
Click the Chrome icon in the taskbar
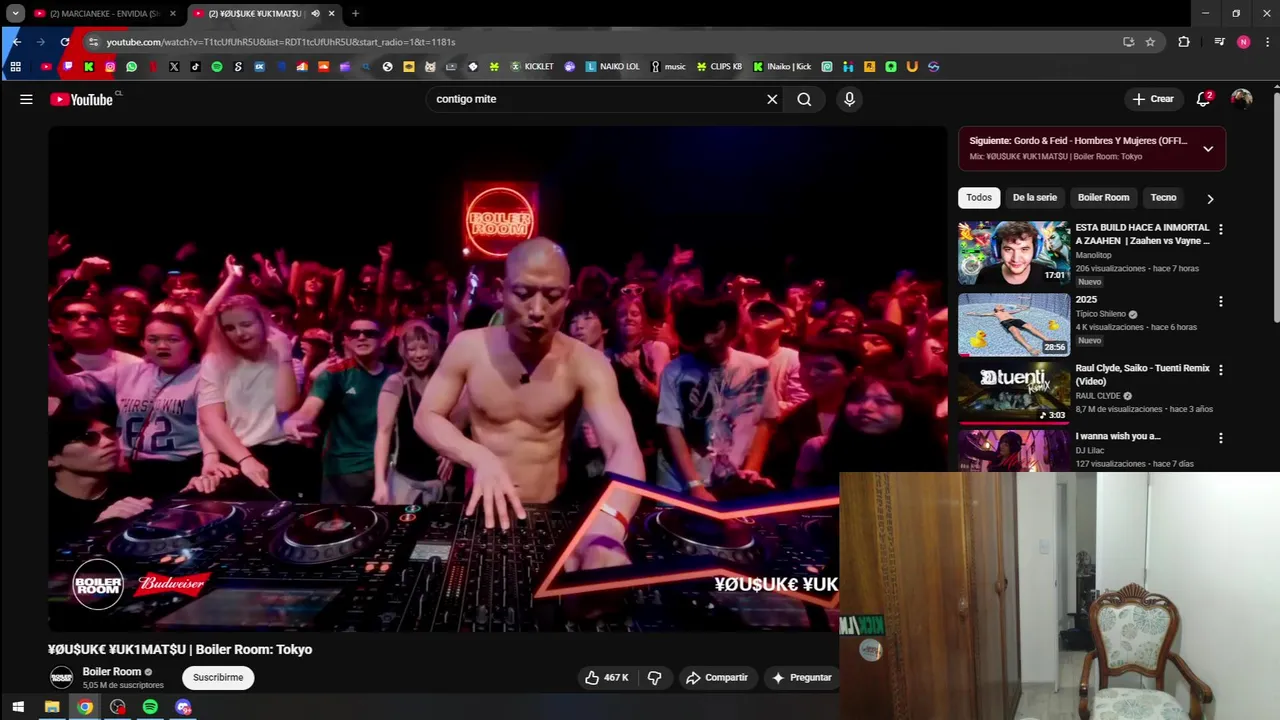pos(85,707)
